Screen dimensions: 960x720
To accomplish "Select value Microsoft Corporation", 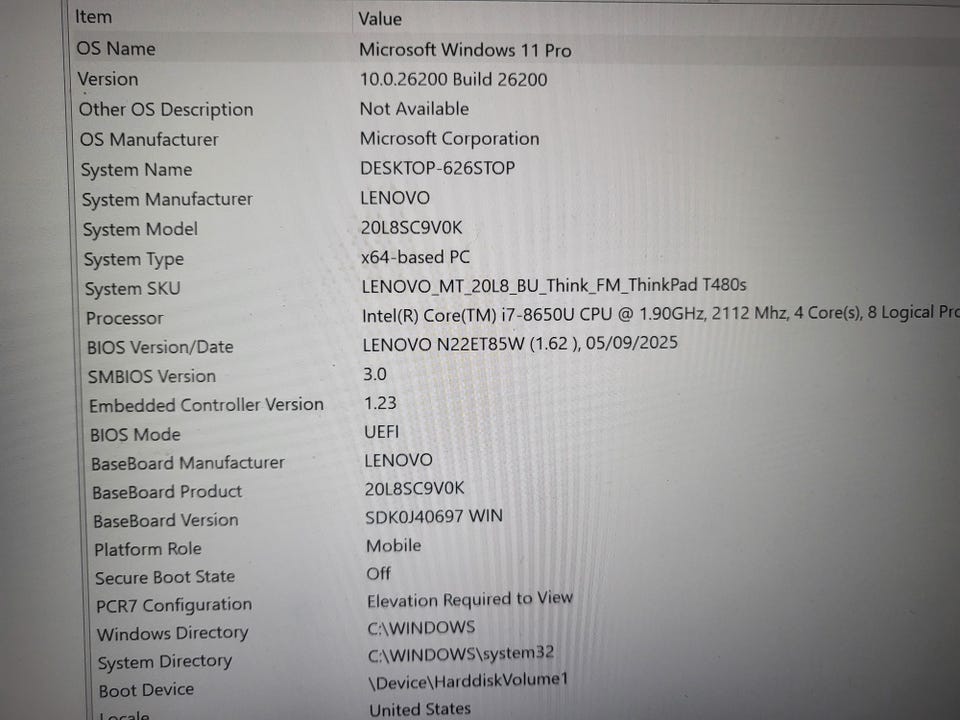I will [450, 139].
